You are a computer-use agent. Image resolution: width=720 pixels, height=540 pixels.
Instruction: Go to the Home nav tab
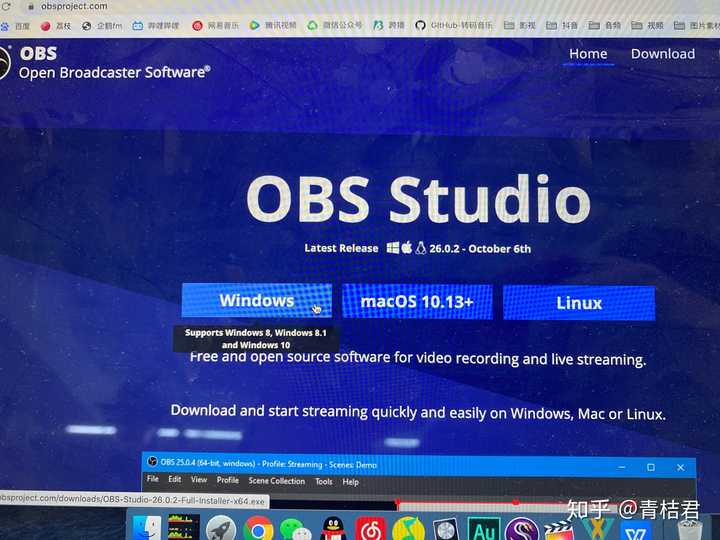click(588, 54)
